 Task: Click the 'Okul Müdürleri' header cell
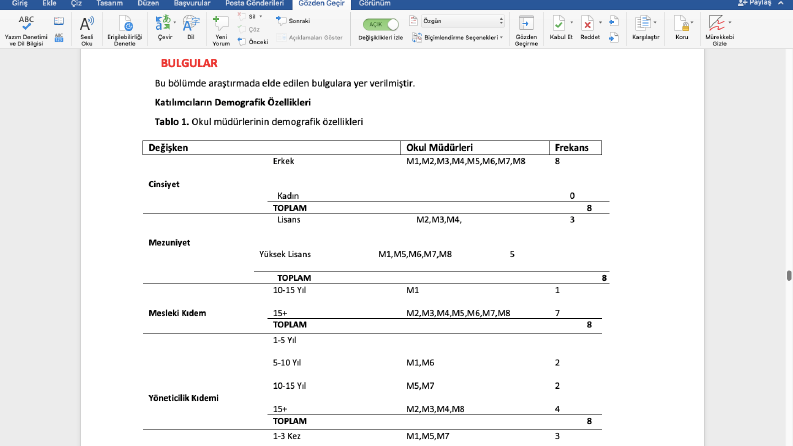click(474, 148)
